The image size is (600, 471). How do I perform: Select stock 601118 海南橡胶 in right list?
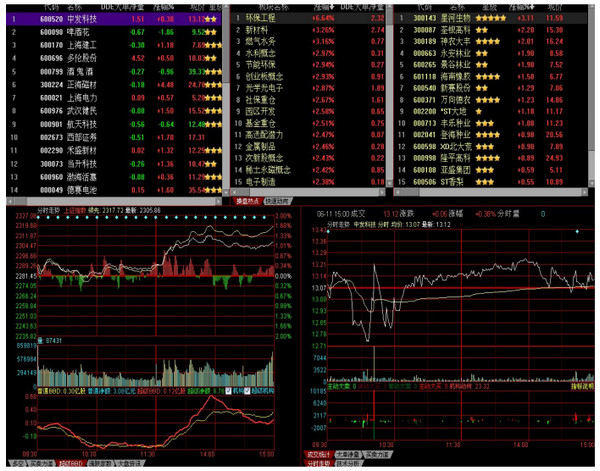point(491,77)
